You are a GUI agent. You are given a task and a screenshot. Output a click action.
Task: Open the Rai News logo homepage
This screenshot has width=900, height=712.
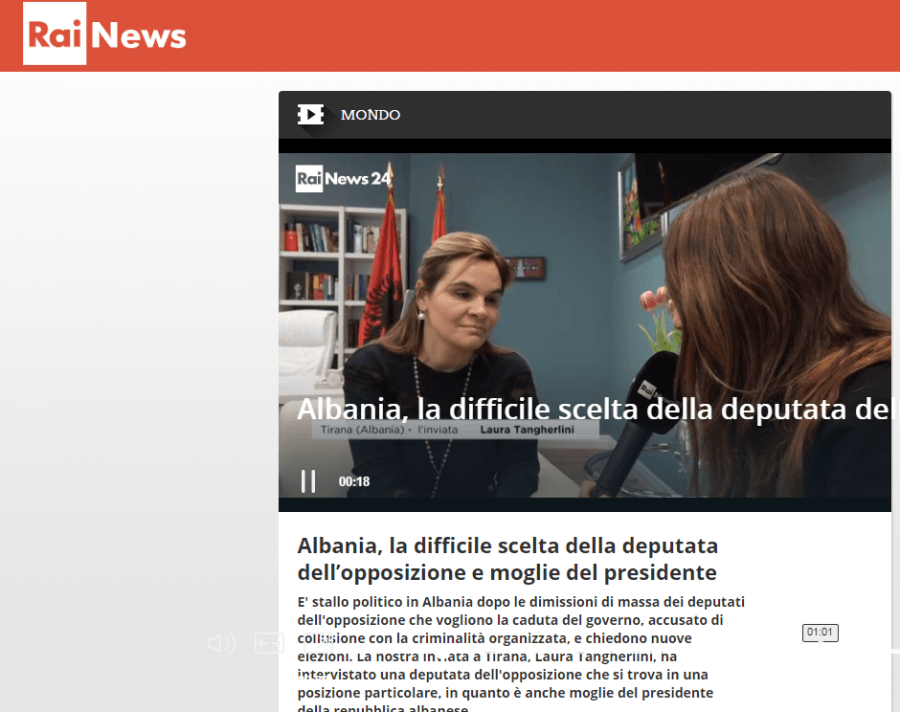click(x=104, y=34)
